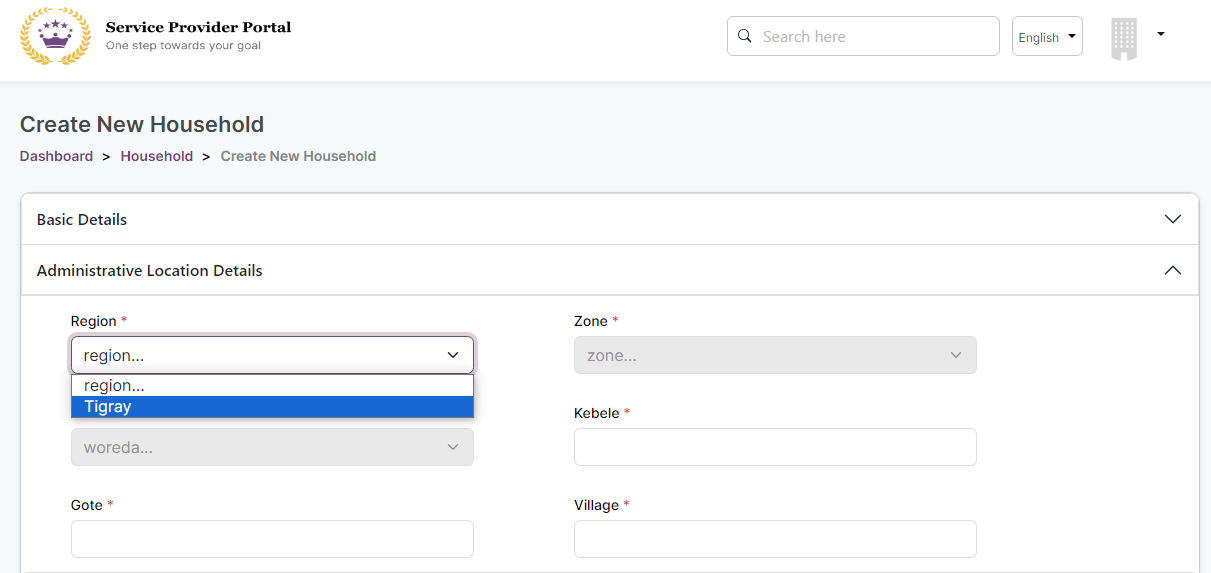Click the Create New Household breadcrumb text
1211x573 pixels.
pos(298,156)
